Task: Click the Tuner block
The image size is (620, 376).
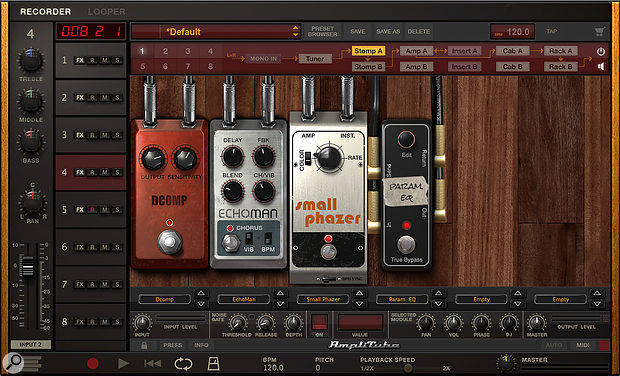Action: (315, 59)
